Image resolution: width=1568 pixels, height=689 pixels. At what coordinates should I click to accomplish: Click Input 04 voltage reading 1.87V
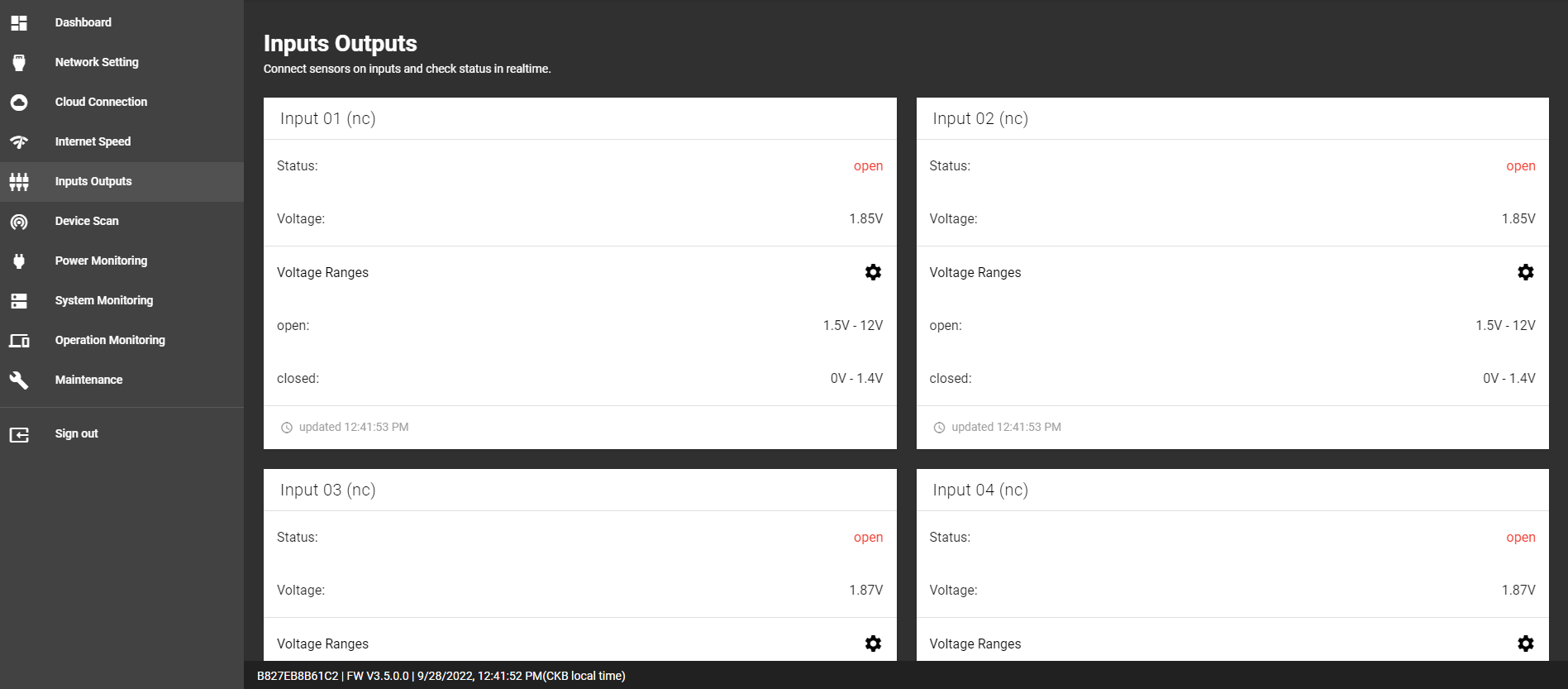[1518, 591]
